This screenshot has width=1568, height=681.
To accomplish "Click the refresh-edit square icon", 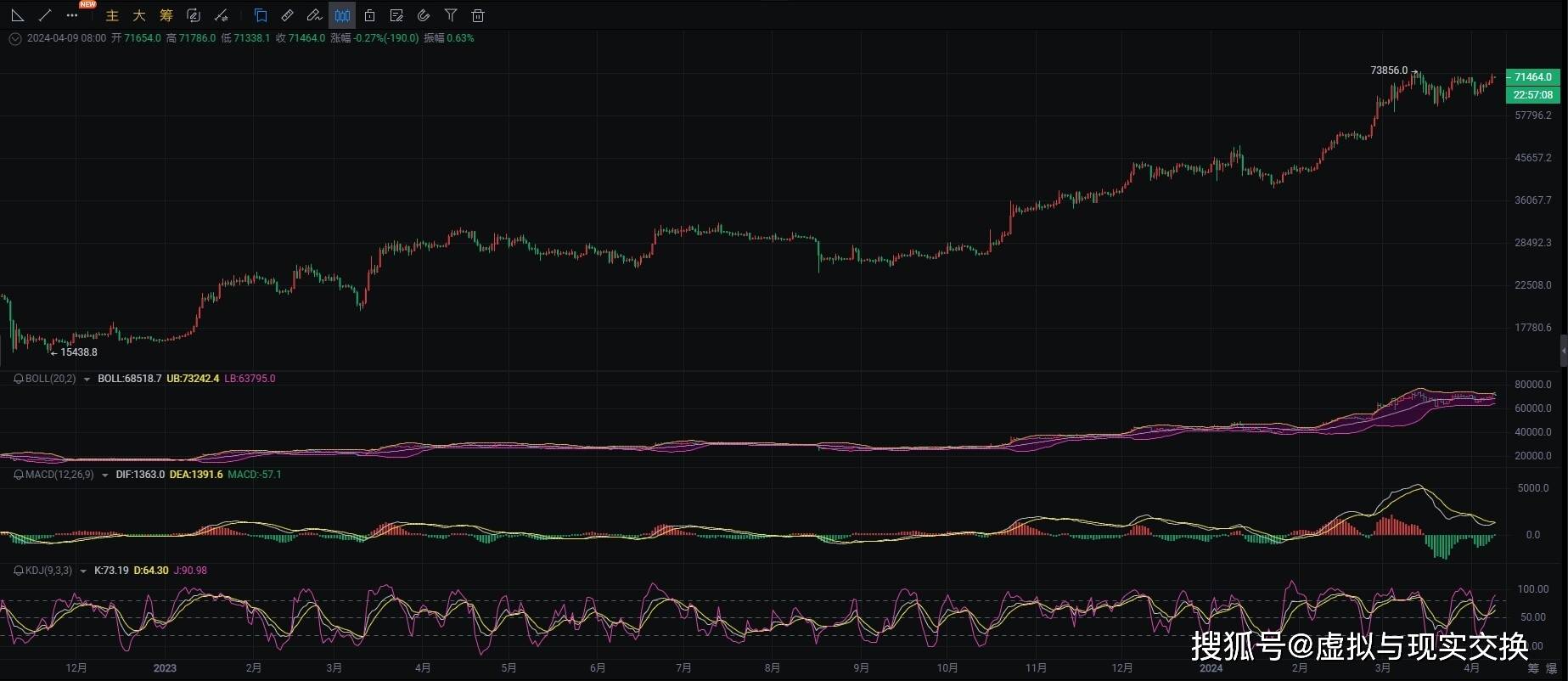I will [x=194, y=15].
